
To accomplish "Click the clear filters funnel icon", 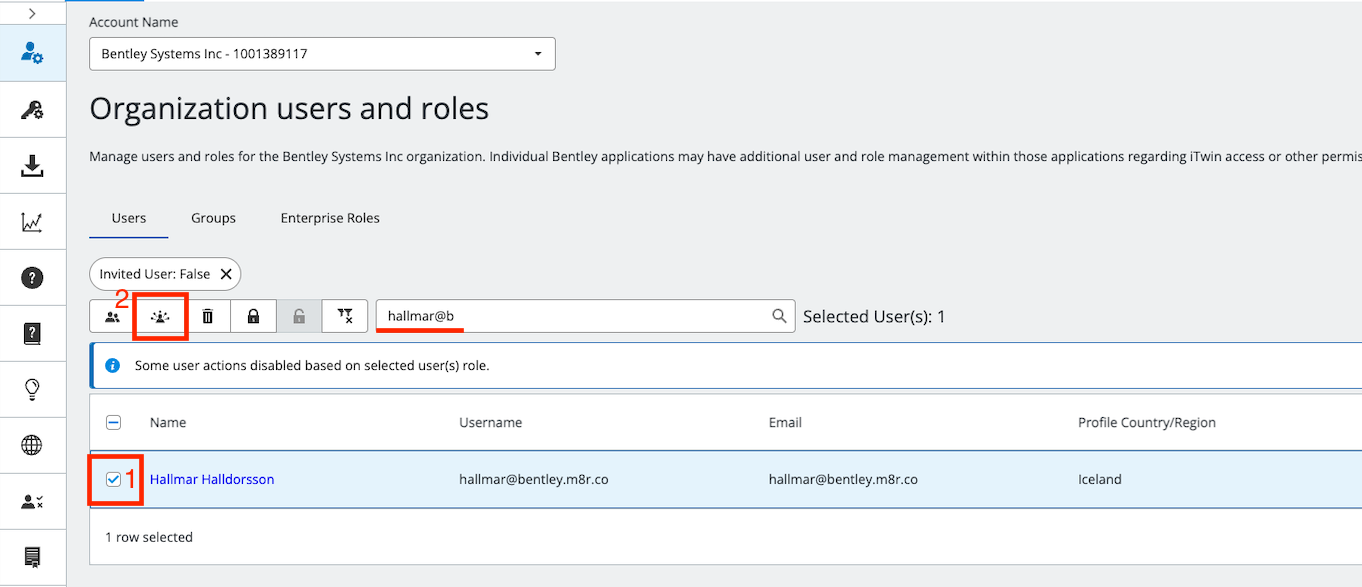I will [x=345, y=316].
